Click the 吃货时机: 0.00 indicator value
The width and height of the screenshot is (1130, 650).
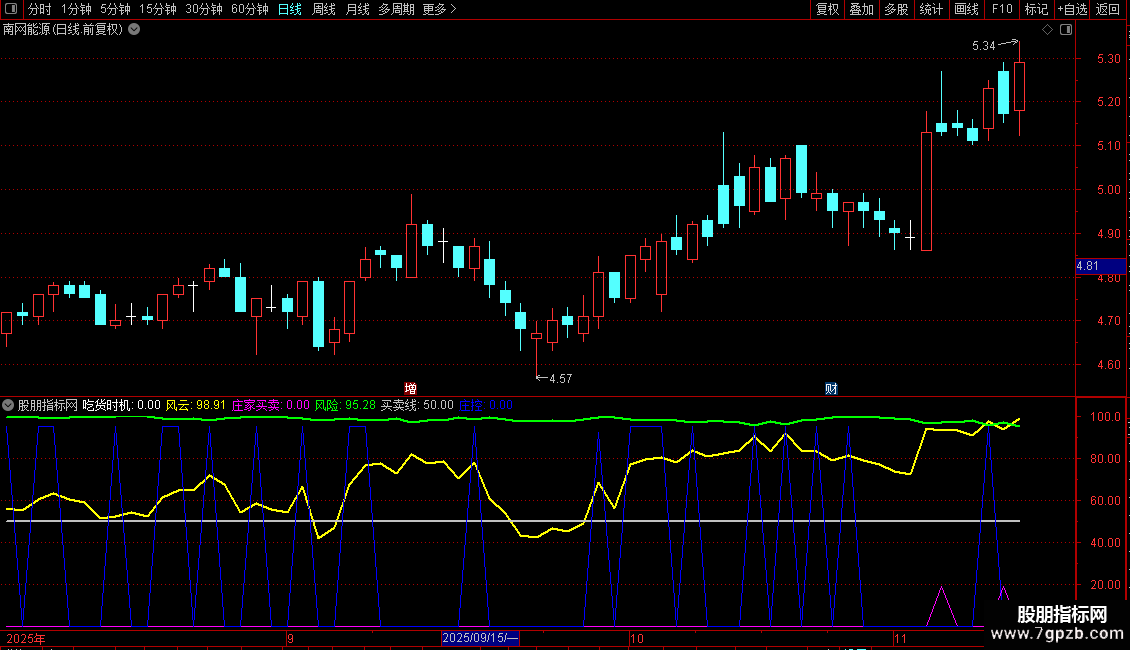click(x=121, y=405)
